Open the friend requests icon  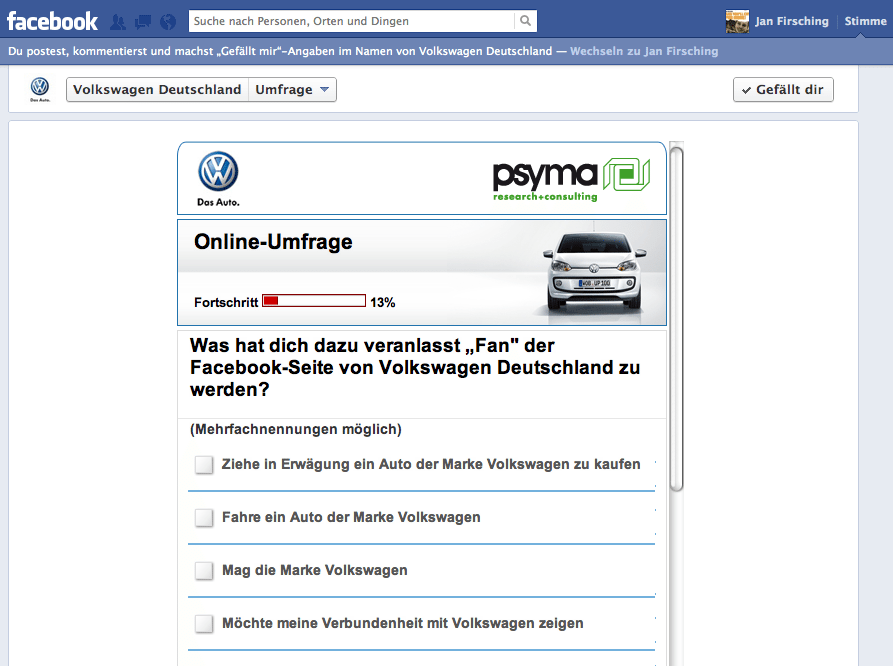pyautogui.click(x=118, y=22)
